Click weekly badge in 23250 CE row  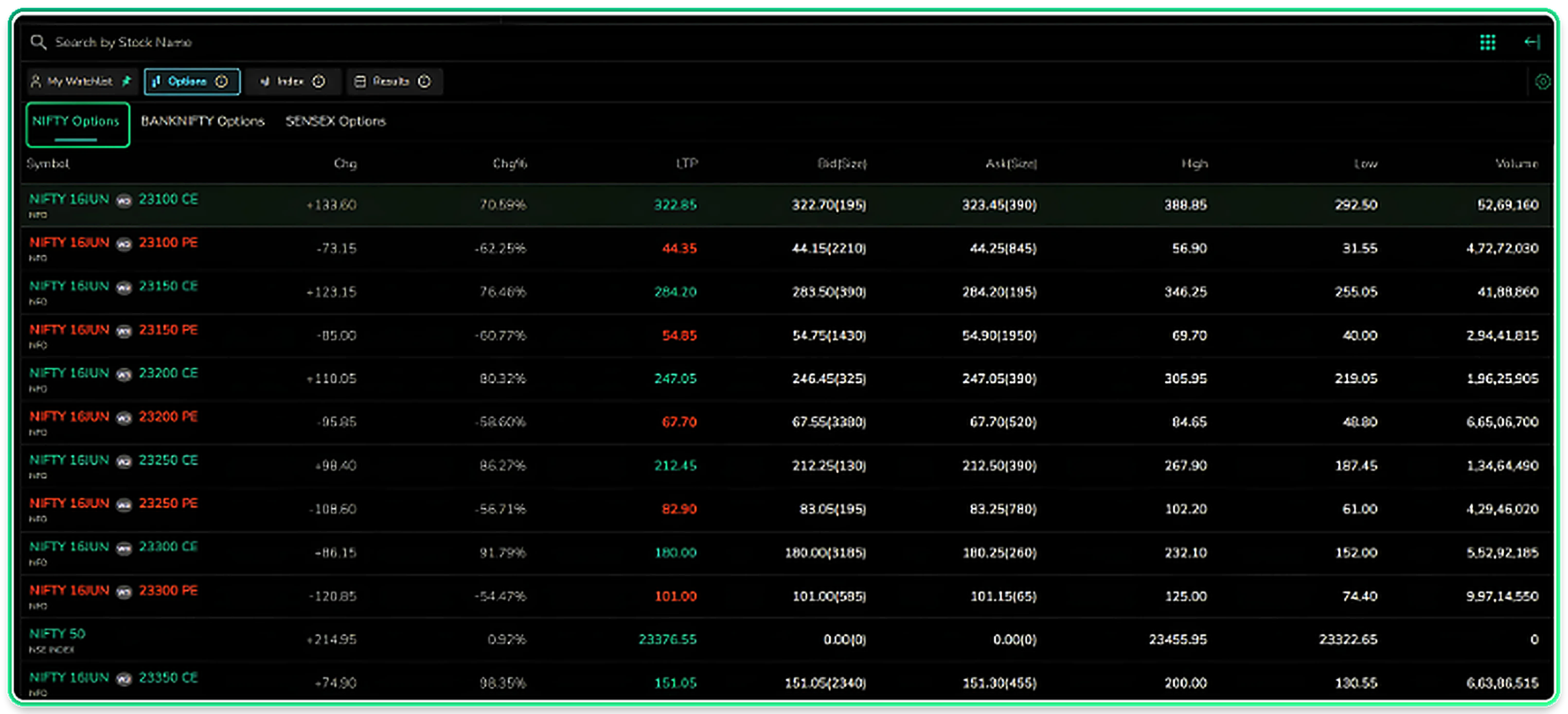click(x=124, y=462)
